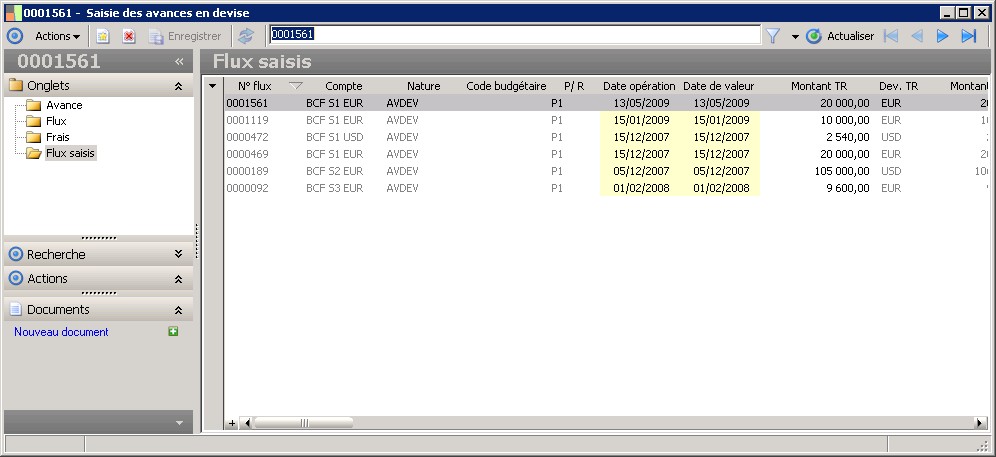Viewport: 996px width, 457px height.
Task: Go to the next record arrow
Action: (942, 36)
